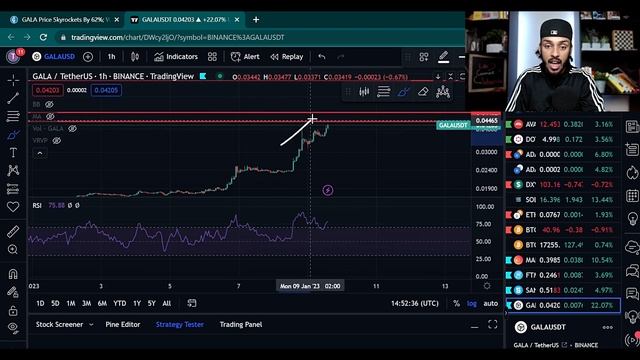640x360 pixels.
Task: Open the go to date calendar
Action: (191, 303)
